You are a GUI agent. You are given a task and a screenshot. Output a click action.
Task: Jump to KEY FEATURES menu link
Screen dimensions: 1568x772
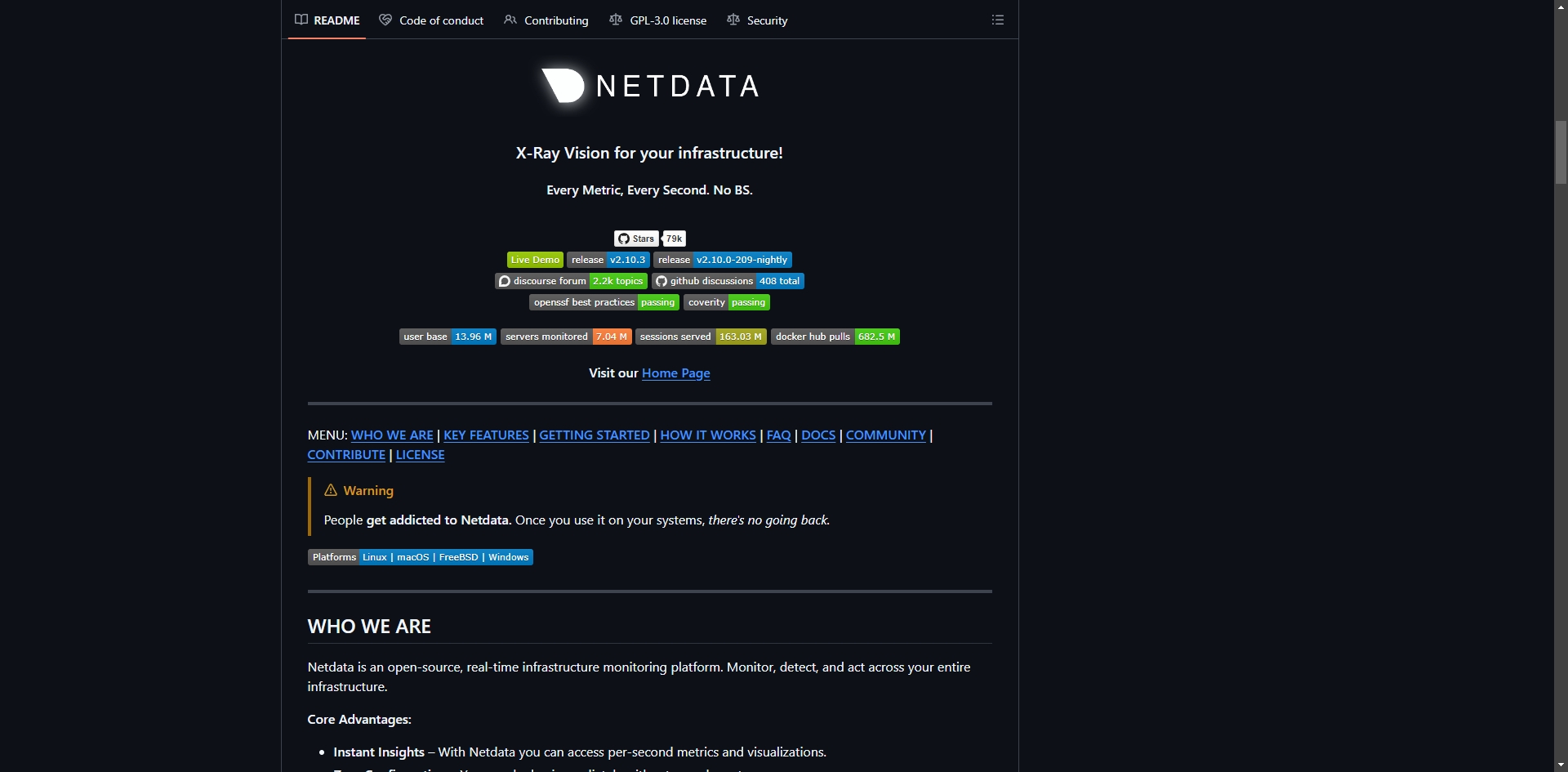coord(486,435)
